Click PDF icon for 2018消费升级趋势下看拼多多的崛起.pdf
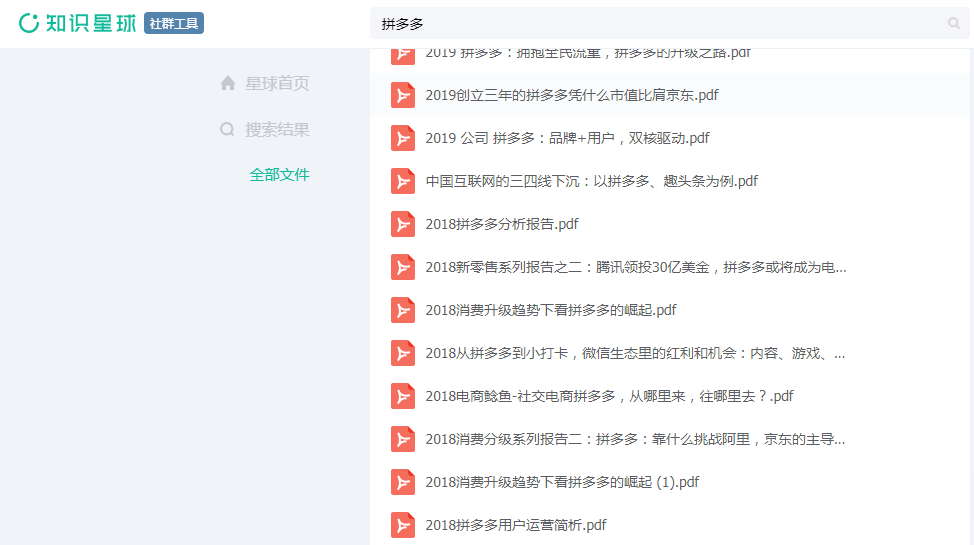The height and width of the screenshot is (545, 974). 403,310
